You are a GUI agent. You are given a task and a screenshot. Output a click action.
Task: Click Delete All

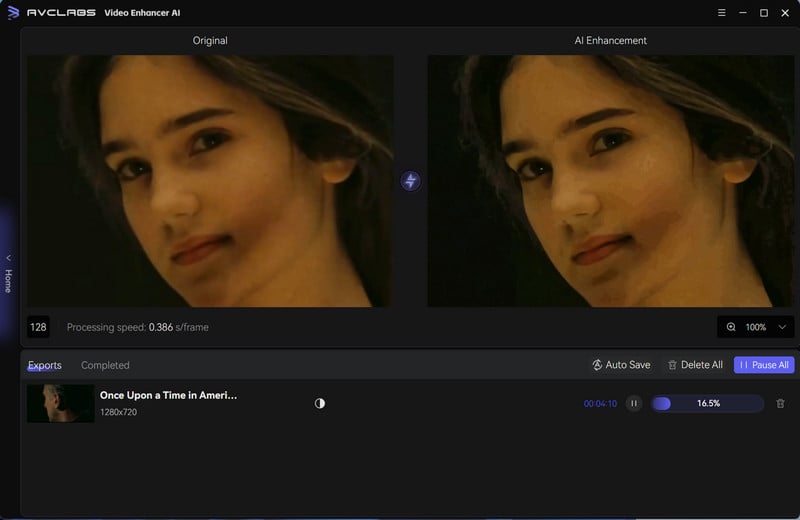(695, 365)
